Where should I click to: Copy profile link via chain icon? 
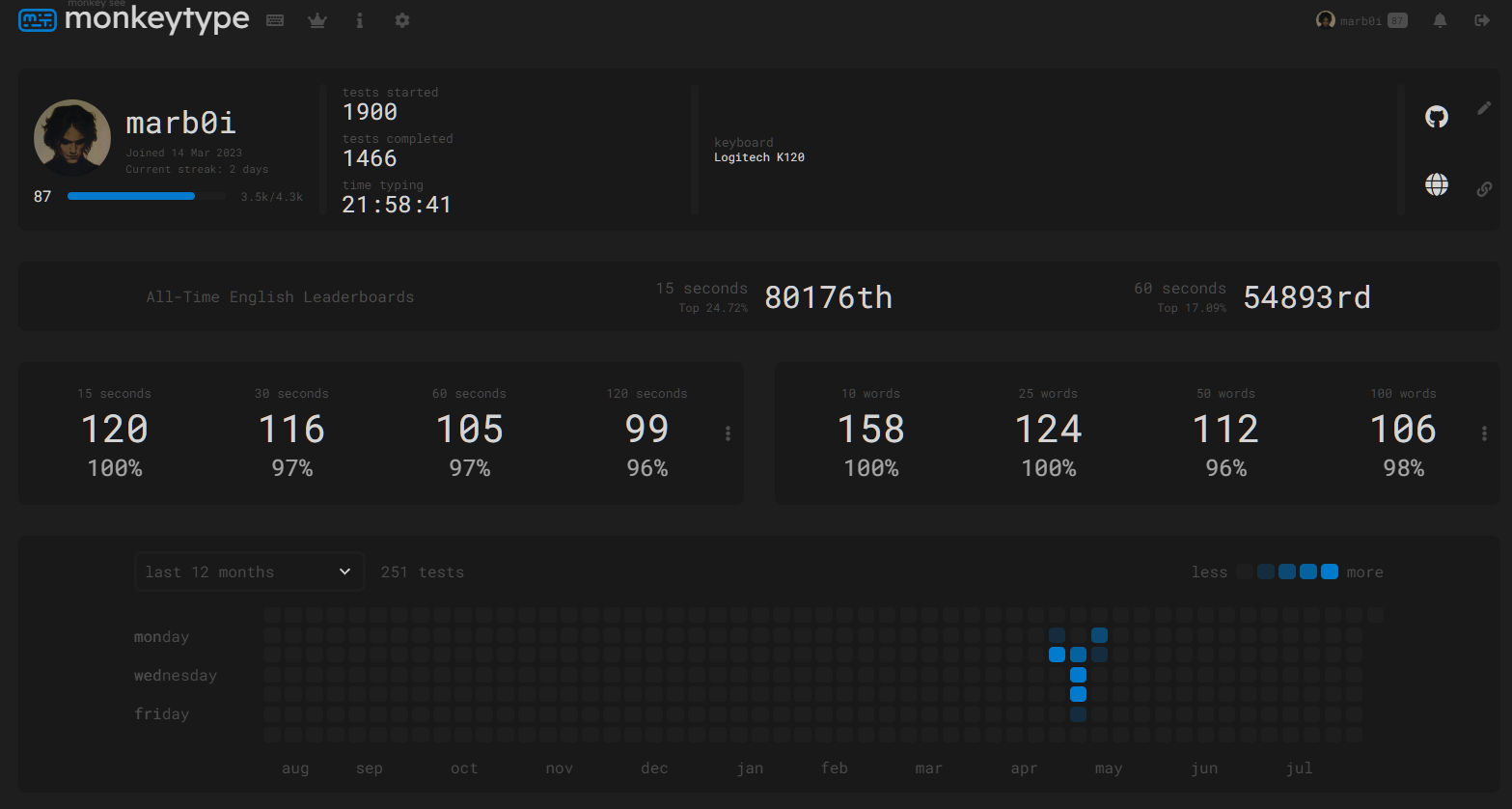pyautogui.click(x=1484, y=189)
